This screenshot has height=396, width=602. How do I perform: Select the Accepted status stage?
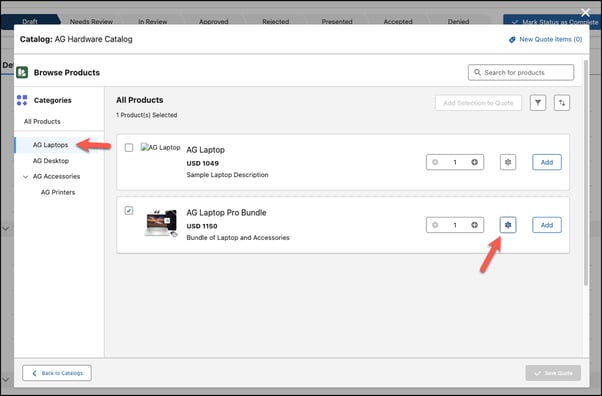(x=398, y=22)
